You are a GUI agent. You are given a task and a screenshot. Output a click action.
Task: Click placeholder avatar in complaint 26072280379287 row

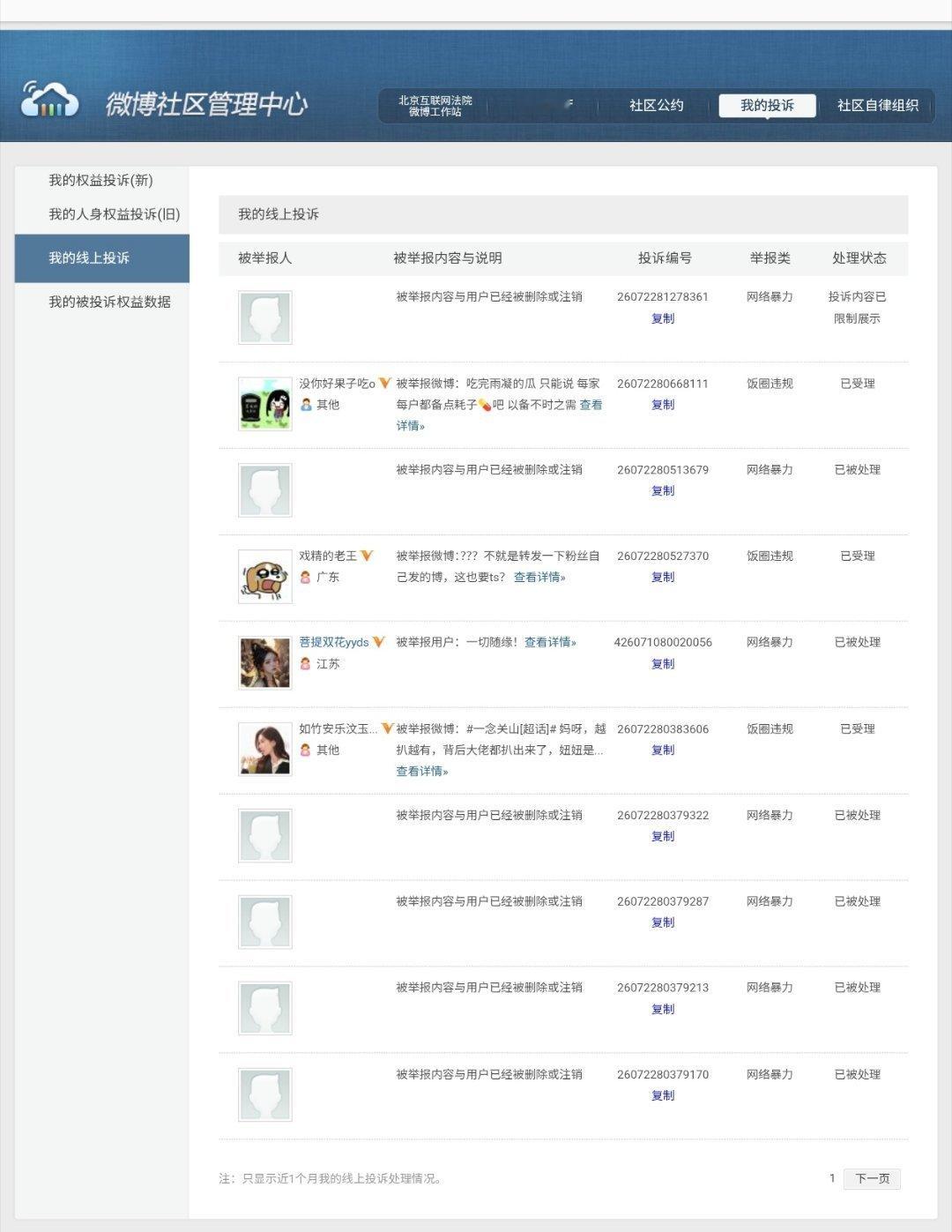[264, 922]
